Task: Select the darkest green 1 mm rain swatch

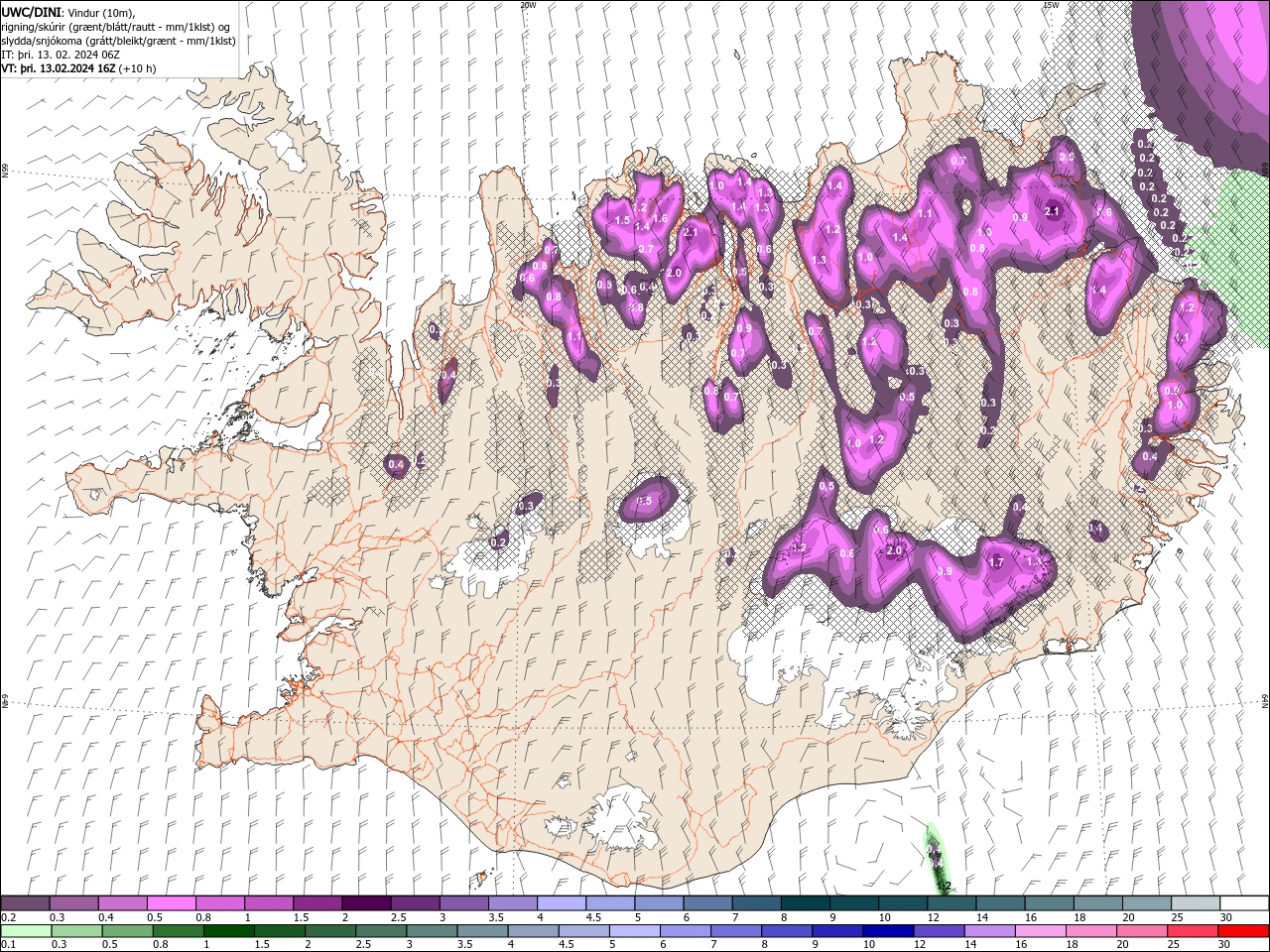Action: click(227, 931)
